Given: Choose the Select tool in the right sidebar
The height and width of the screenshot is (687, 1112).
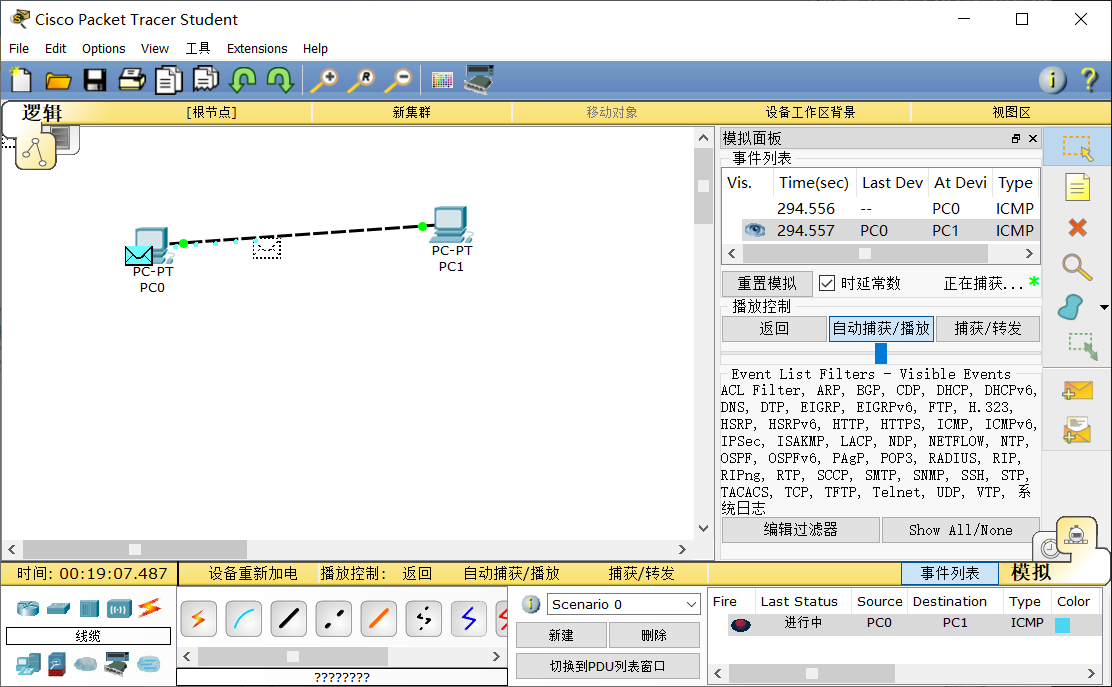Looking at the screenshot, I should (x=1077, y=147).
